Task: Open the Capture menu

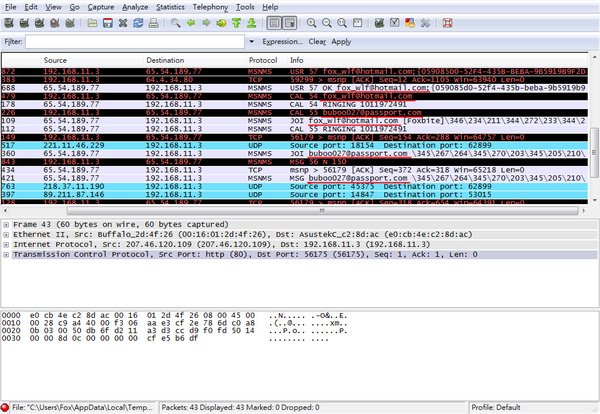Action: coord(101,7)
